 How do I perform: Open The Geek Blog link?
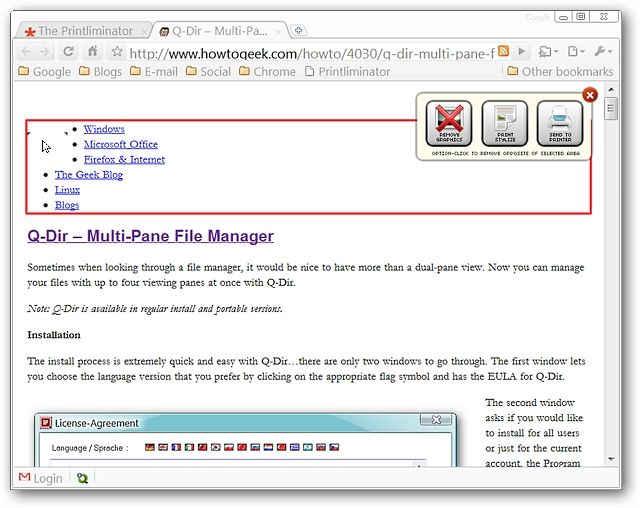tap(89, 175)
